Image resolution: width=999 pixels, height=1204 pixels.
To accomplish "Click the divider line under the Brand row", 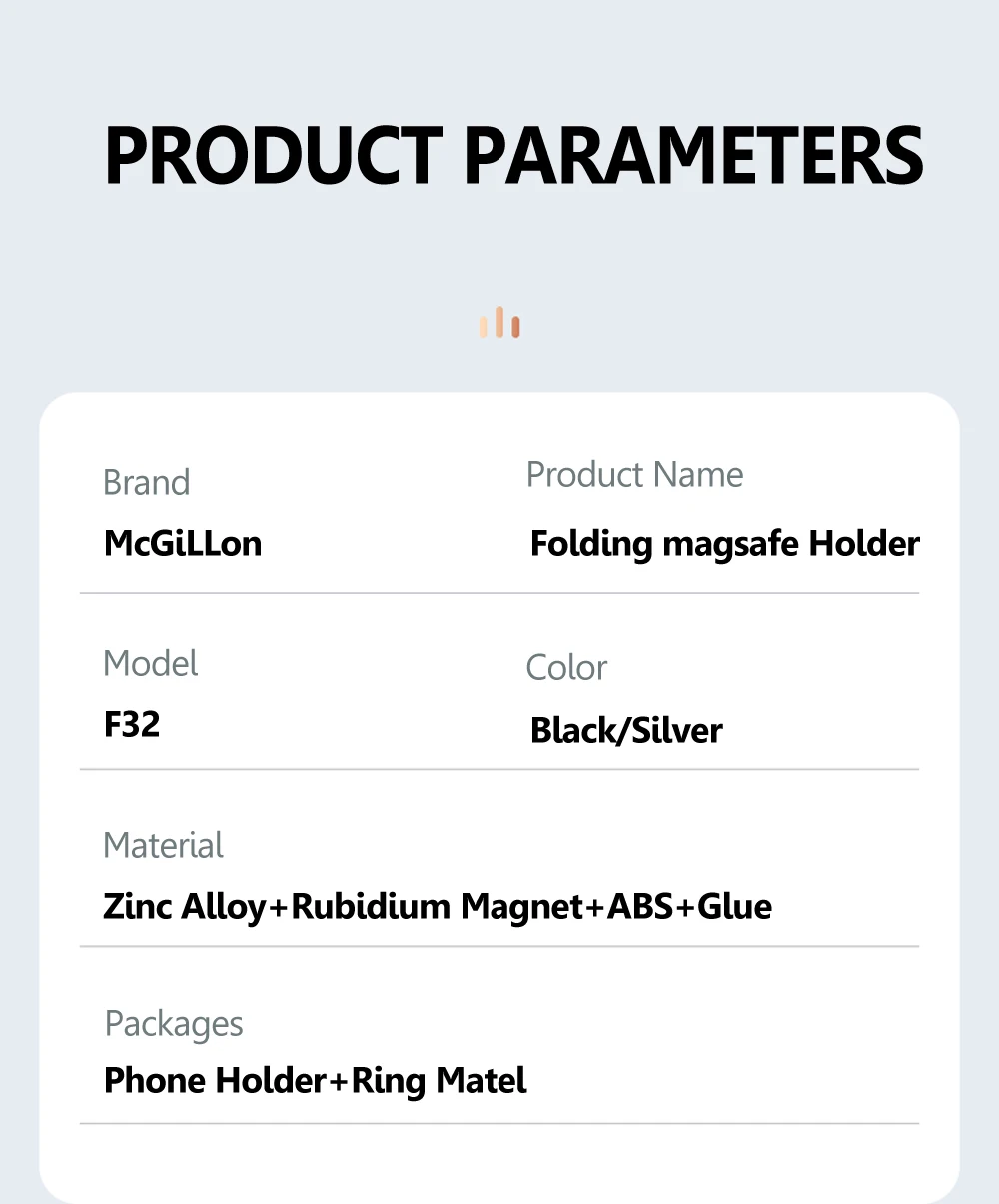I will pos(499,593).
